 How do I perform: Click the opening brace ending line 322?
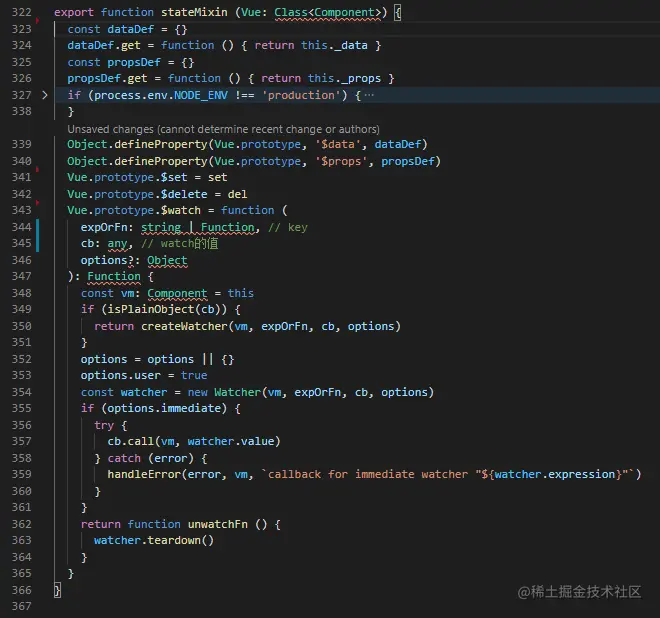point(397,12)
